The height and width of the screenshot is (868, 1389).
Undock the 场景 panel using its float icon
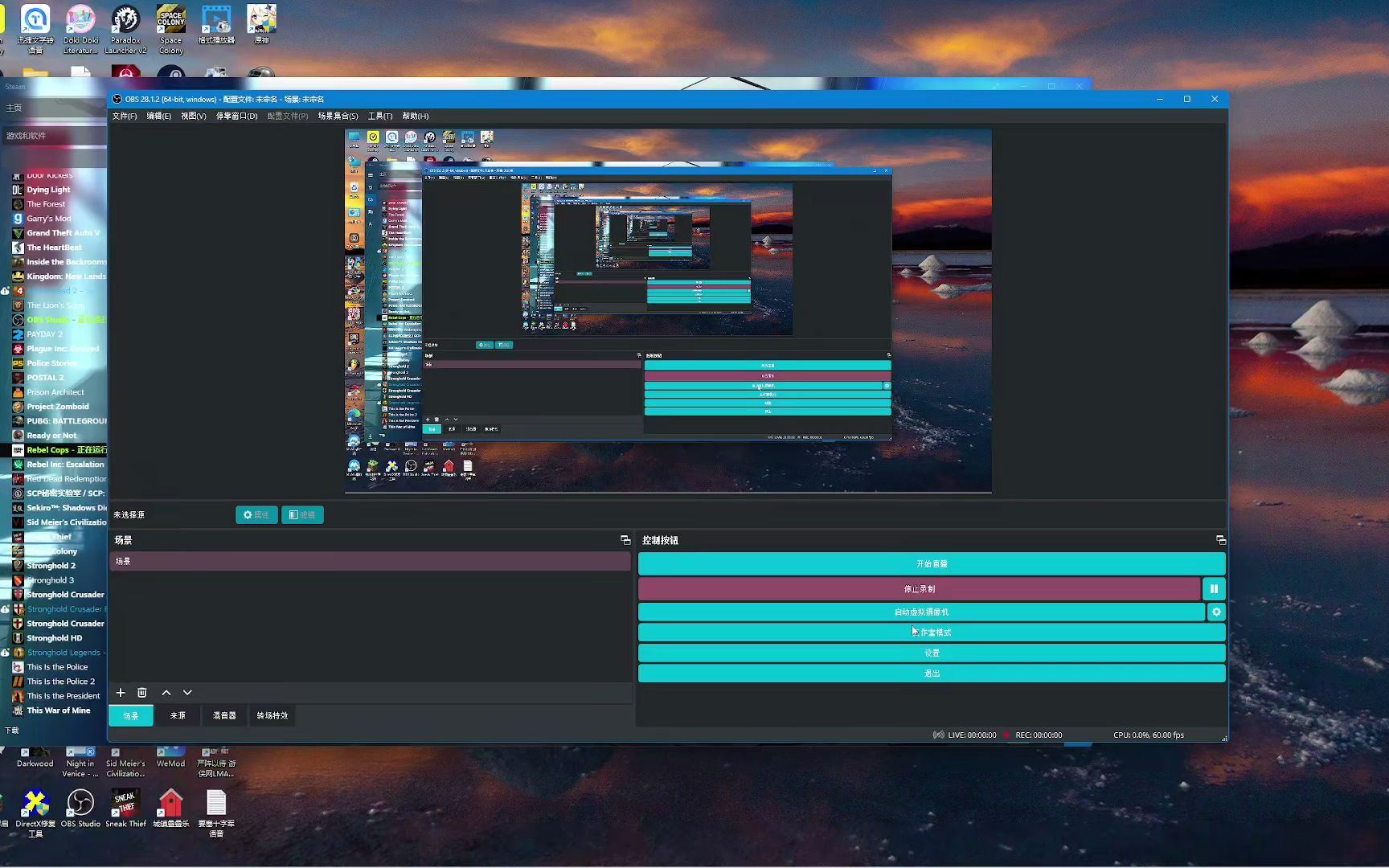[625, 540]
